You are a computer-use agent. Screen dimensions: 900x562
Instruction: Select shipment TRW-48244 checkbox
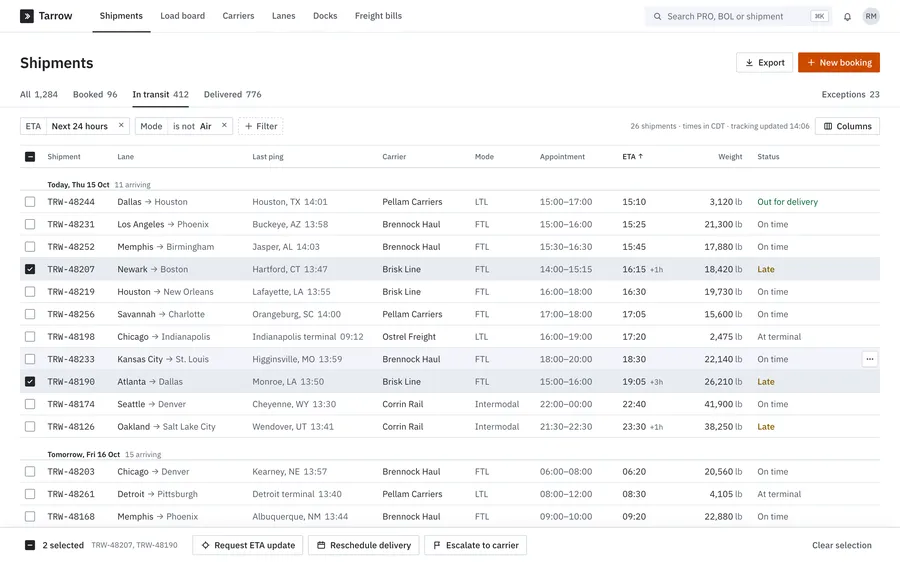pyautogui.click(x=30, y=201)
